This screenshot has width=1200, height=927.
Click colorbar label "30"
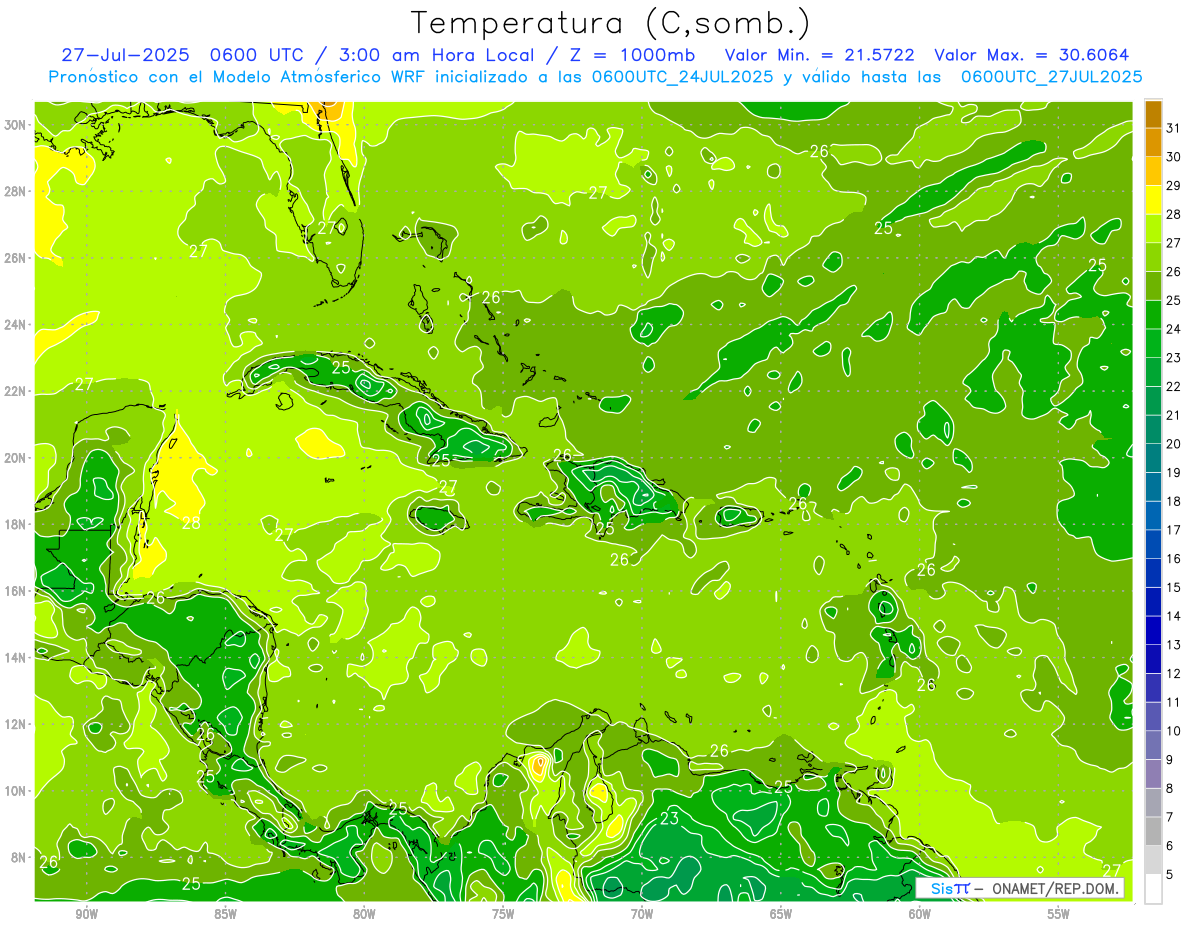pyautogui.click(x=1174, y=157)
